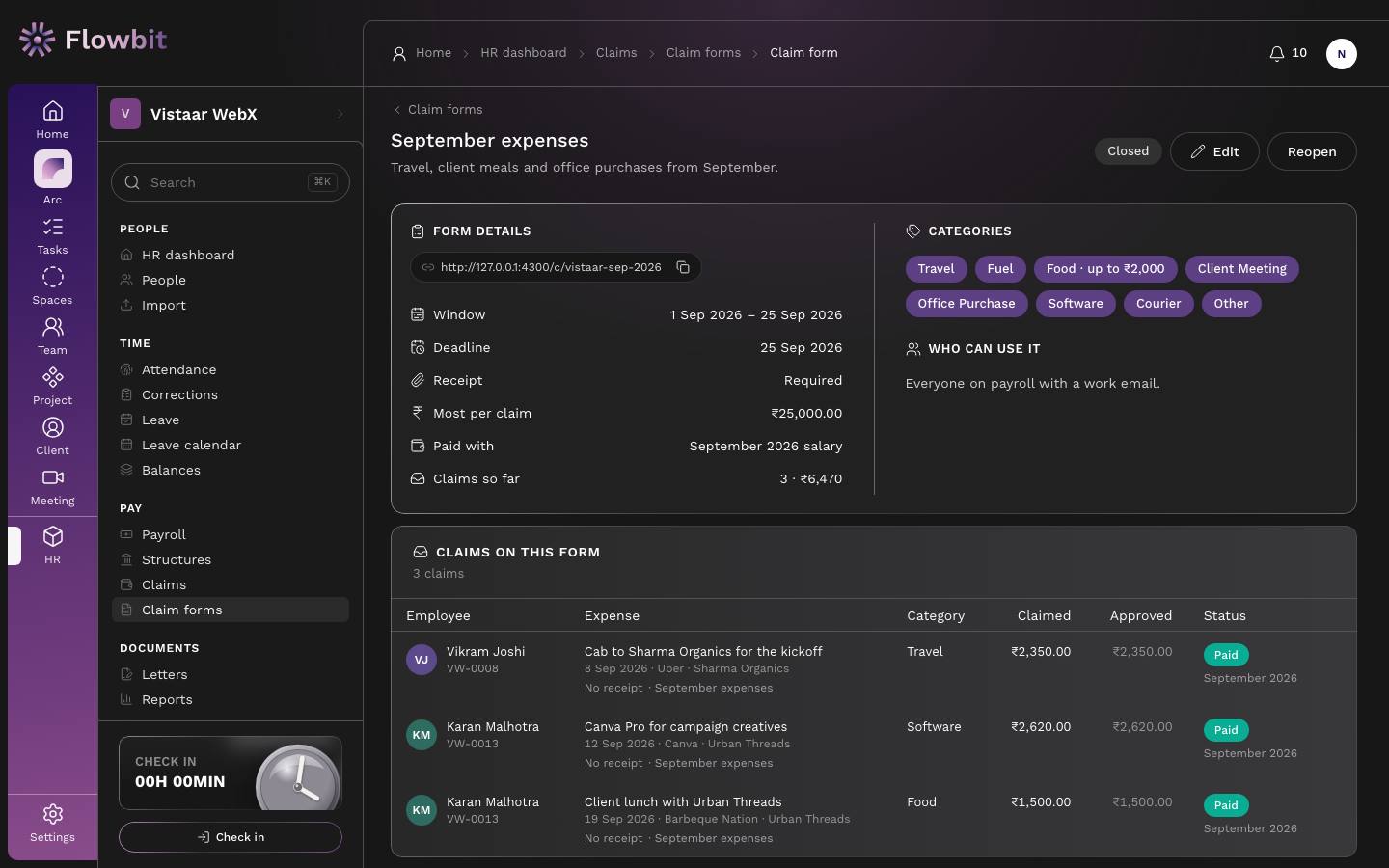1389x868 pixels.
Task: Click the clock thumbnail in Check in card
Action: (298, 777)
